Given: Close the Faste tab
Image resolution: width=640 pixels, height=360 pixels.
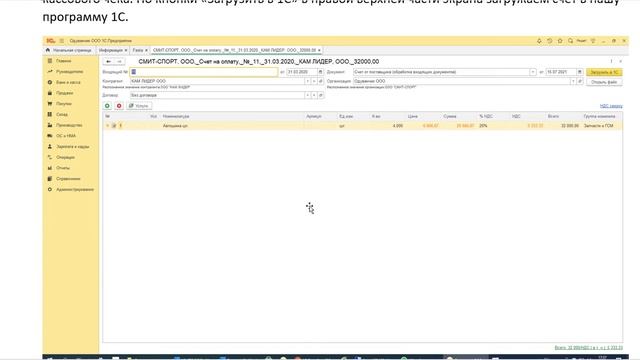Looking at the screenshot, I should [146, 50].
